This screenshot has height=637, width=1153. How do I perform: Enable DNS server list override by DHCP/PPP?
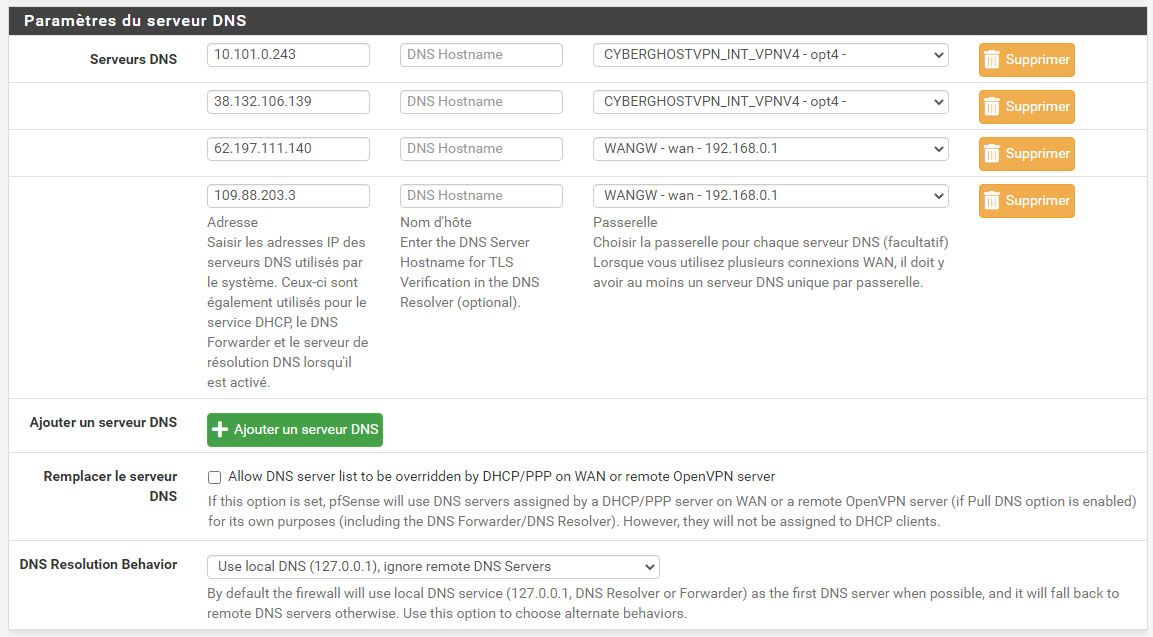point(214,477)
